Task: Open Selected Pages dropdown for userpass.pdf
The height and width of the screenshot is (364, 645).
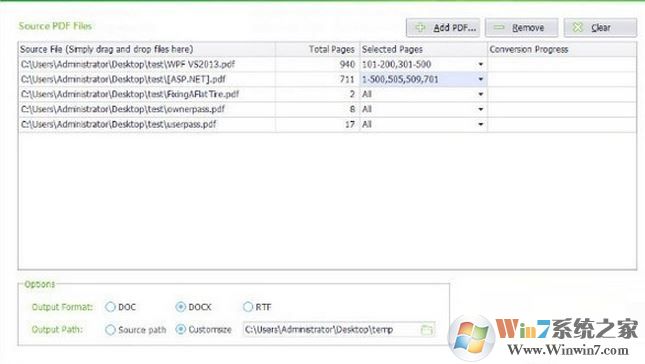Action: coord(480,124)
